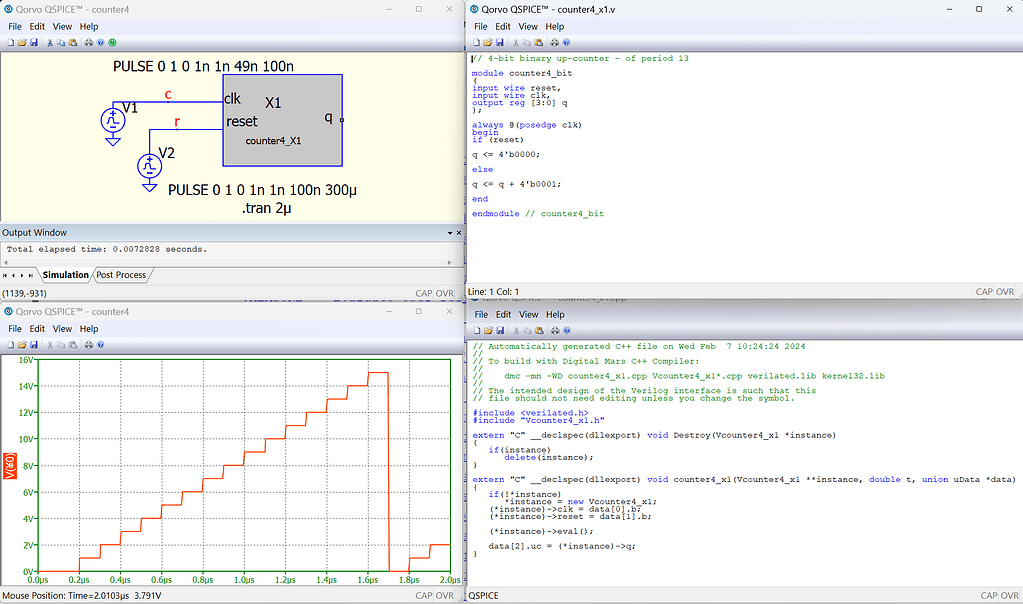Toggle CAP indicator in waveform window status bar
1023x604 pixels.
[424, 594]
